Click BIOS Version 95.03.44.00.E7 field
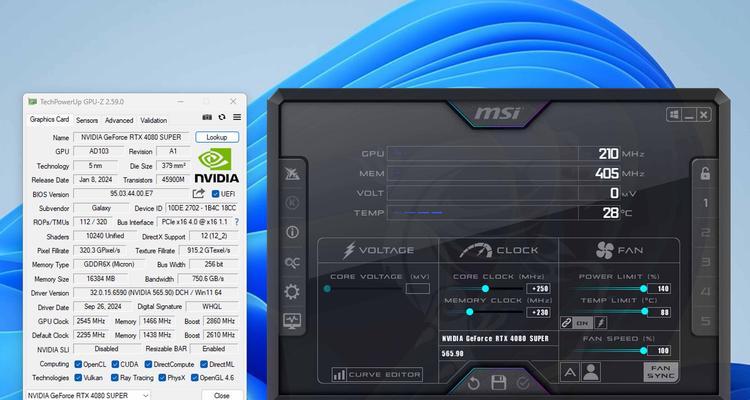Image resolution: width=750 pixels, height=400 pixels. click(x=131, y=194)
